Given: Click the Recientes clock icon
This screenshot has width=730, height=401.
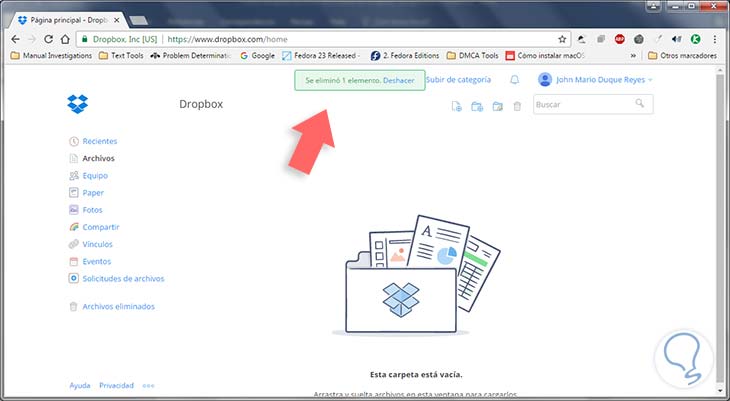Looking at the screenshot, I should coord(74,141).
